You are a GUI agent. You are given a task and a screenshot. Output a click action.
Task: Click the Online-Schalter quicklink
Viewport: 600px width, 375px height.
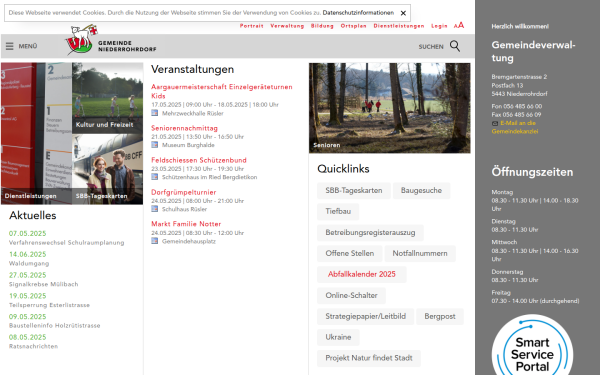[351, 295]
